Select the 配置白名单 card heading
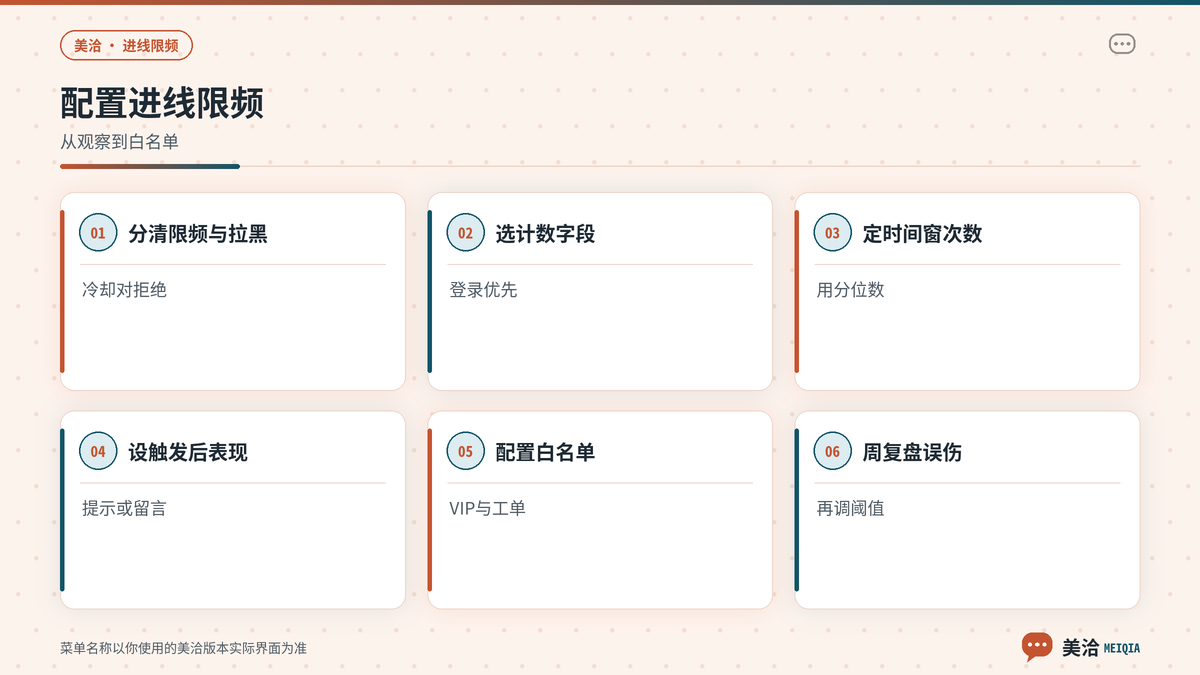This screenshot has height=675, width=1200. click(x=545, y=453)
